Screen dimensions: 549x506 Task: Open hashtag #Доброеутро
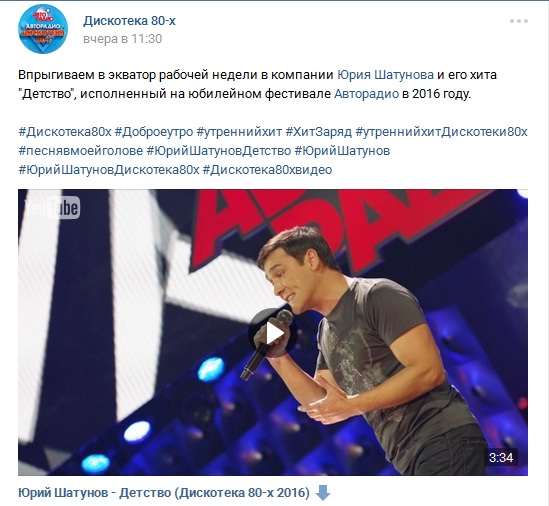click(154, 132)
